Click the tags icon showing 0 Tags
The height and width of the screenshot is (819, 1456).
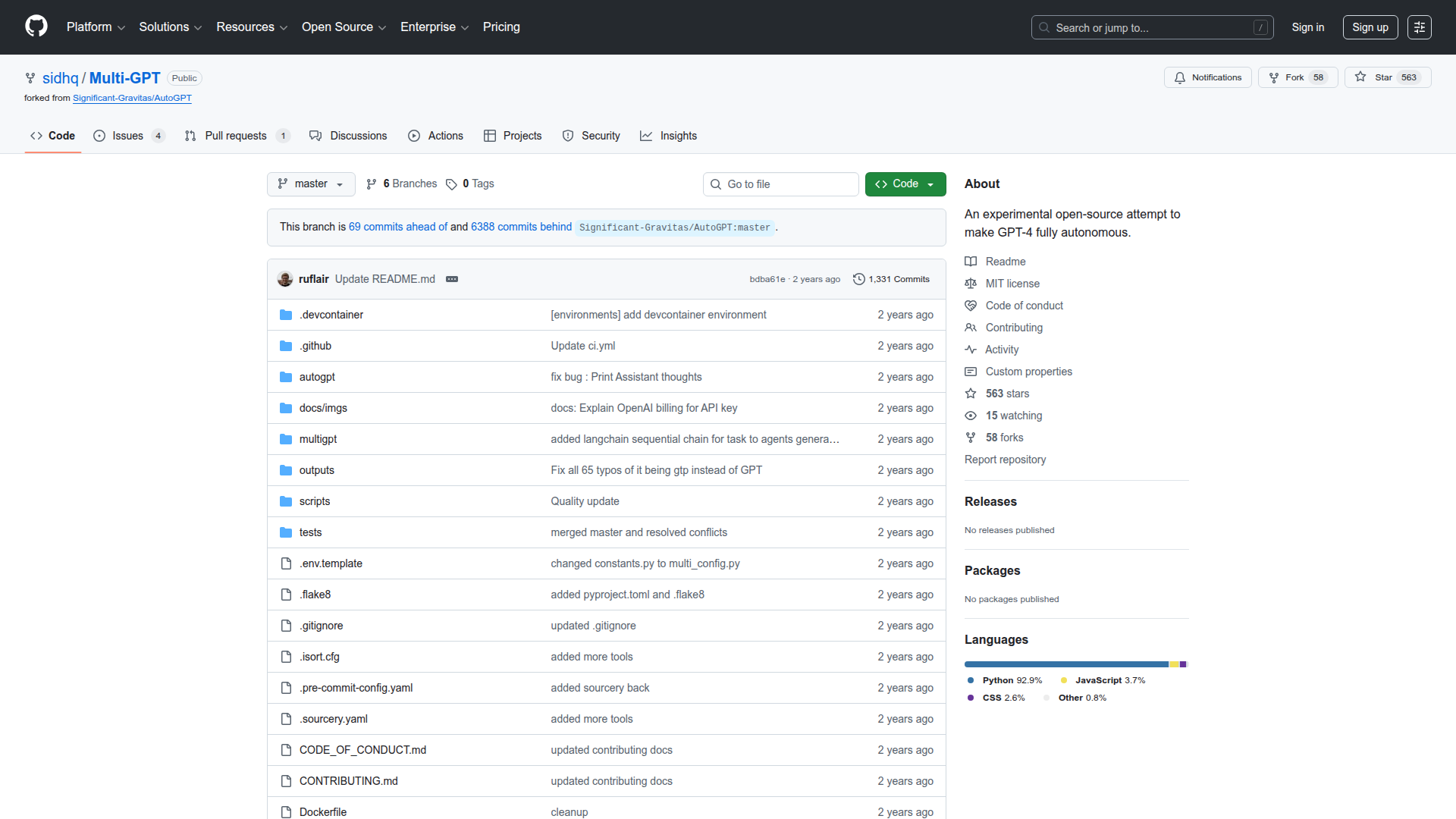coord(452,184)
